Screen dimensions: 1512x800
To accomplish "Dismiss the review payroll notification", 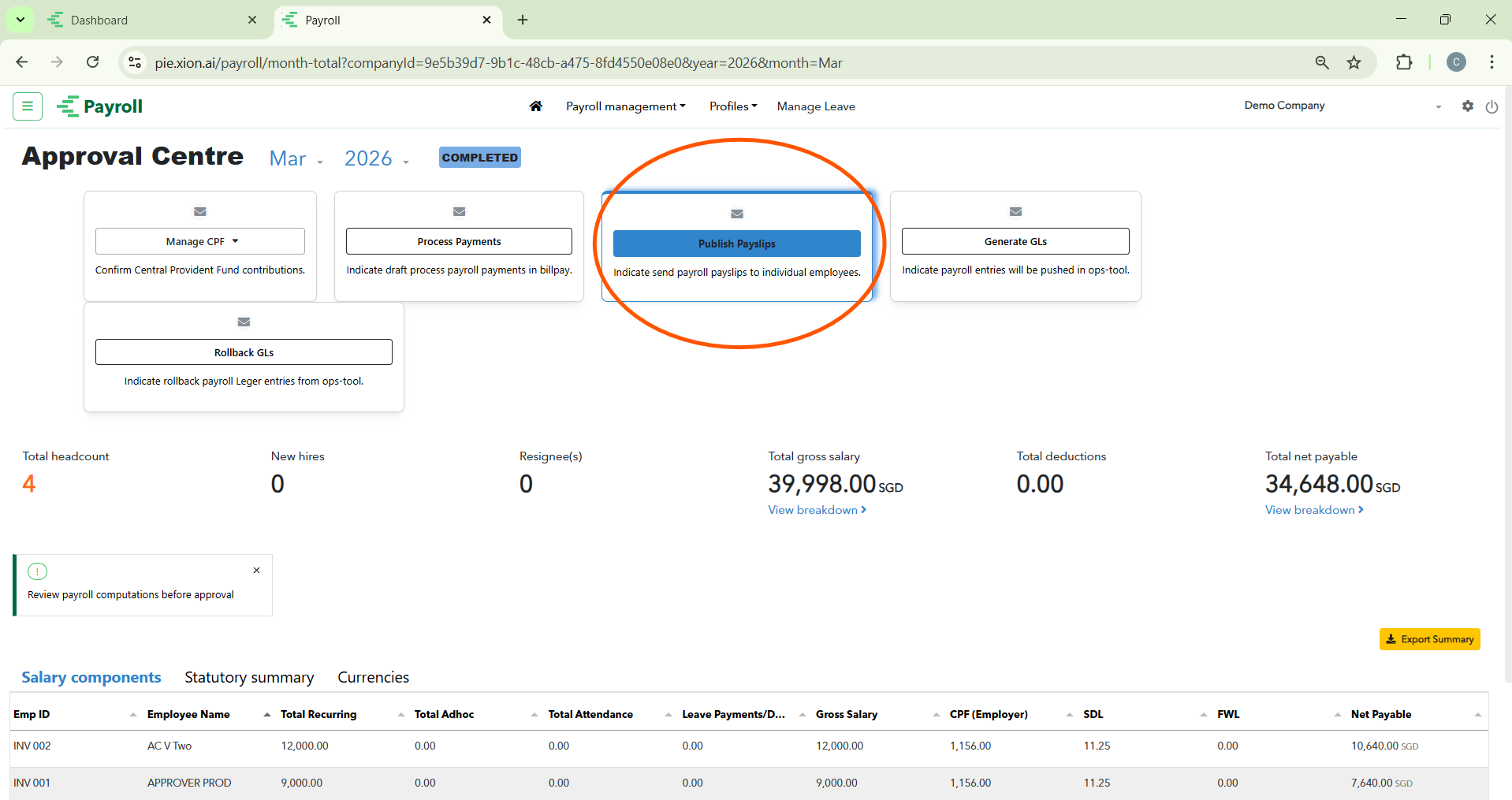I will (256, 571).
